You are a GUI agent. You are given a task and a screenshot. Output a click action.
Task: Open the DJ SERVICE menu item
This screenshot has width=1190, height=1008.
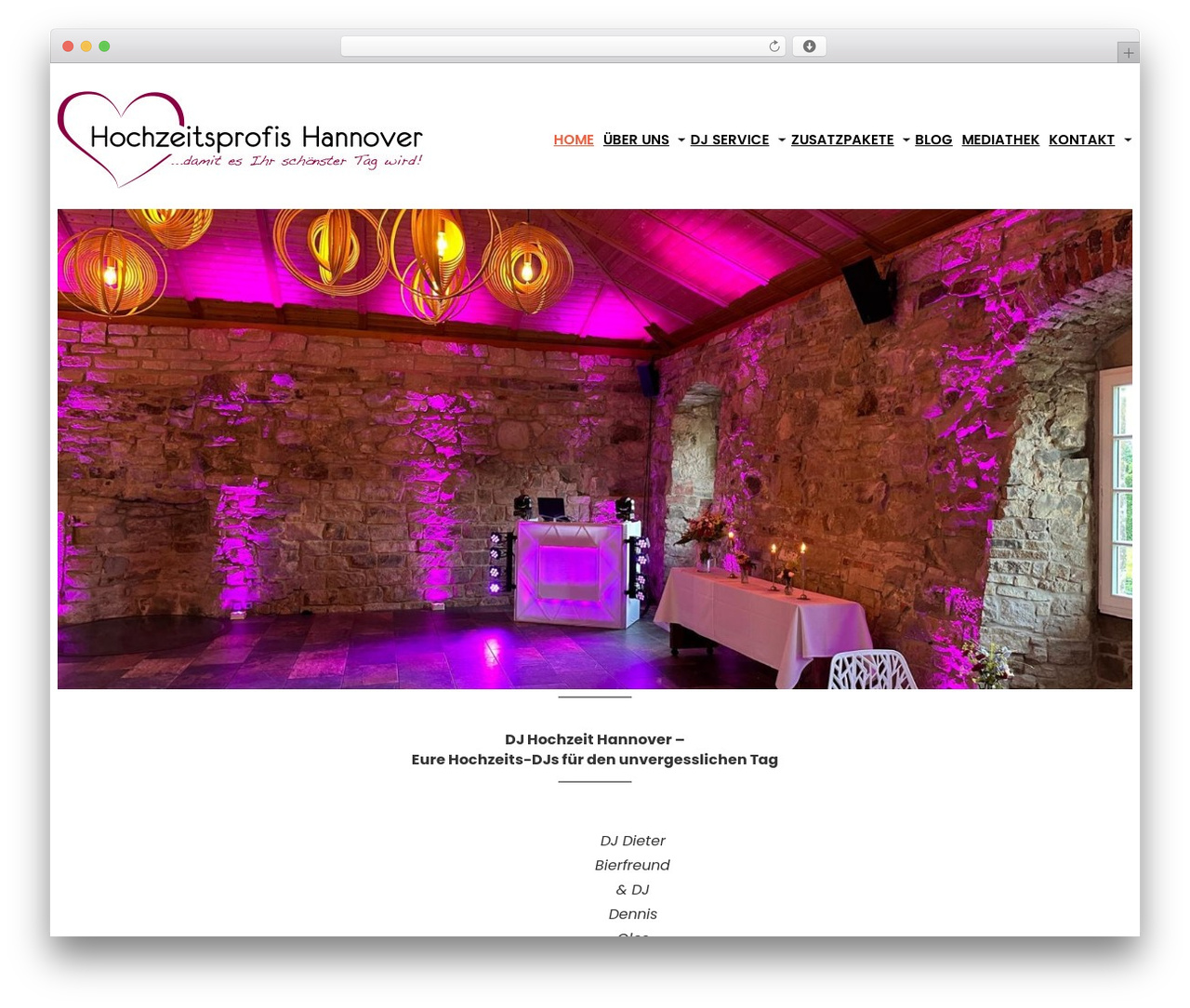(730, 139)
